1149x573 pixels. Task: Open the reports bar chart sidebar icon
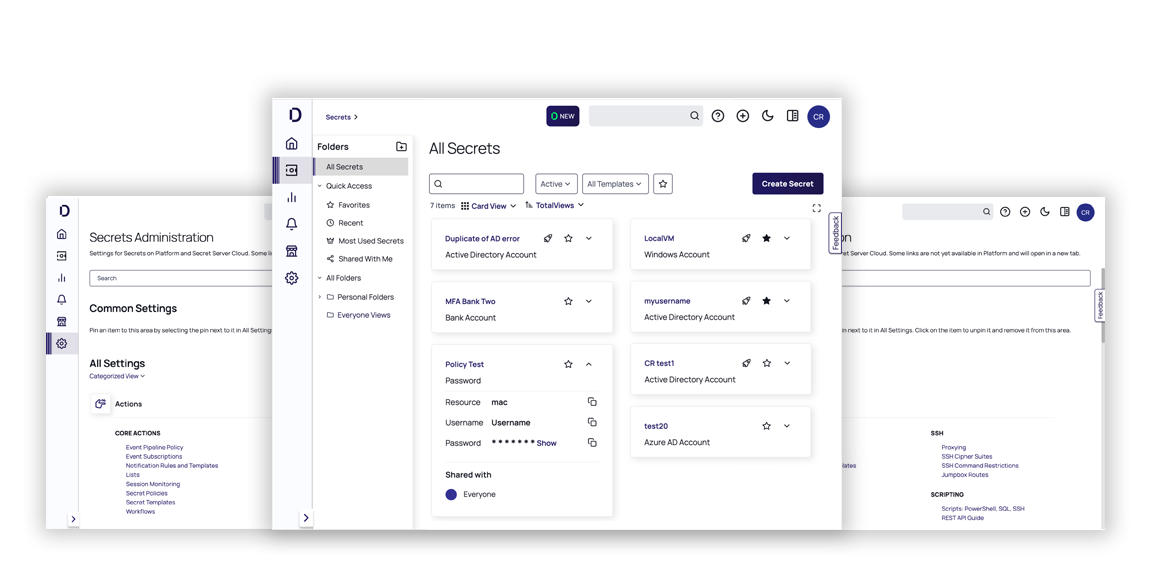pyautogui.click(x=291, y=197)
